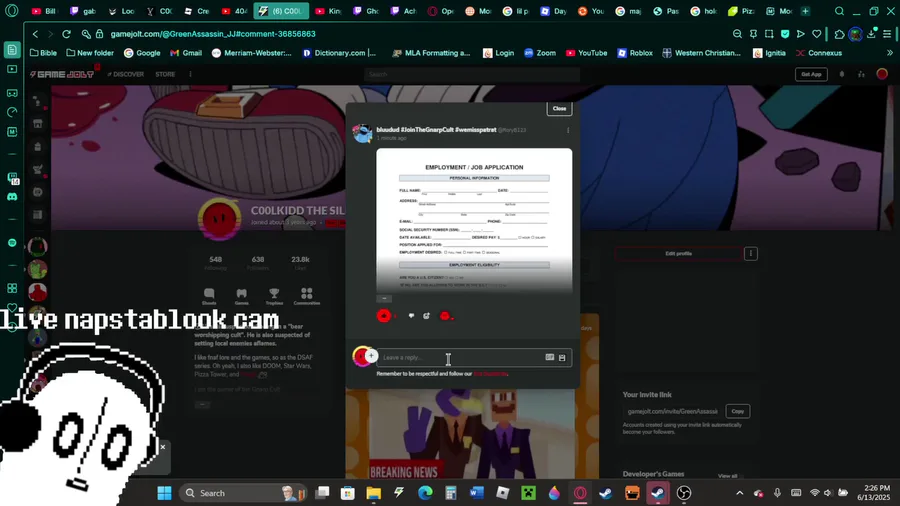The width and height of the screenshot is (900, 506).
Task: Click the site lock icon in the address bar
Action: (x=99, y=34)
